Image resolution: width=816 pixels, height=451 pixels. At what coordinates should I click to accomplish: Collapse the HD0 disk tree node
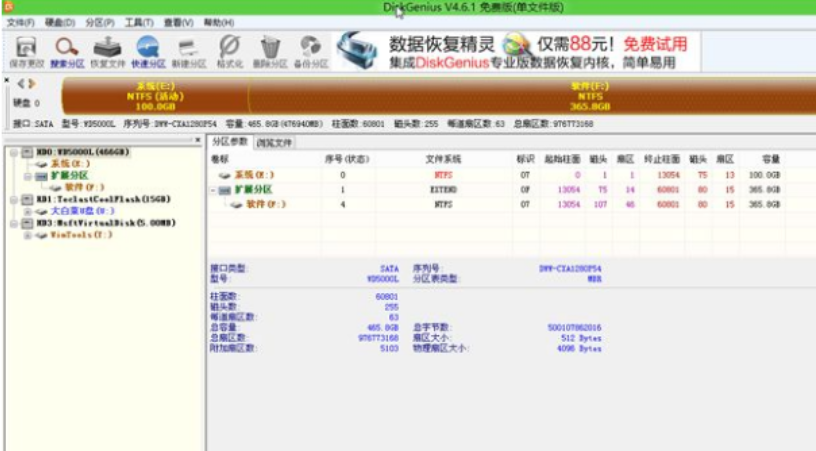[x=12, y=151]
